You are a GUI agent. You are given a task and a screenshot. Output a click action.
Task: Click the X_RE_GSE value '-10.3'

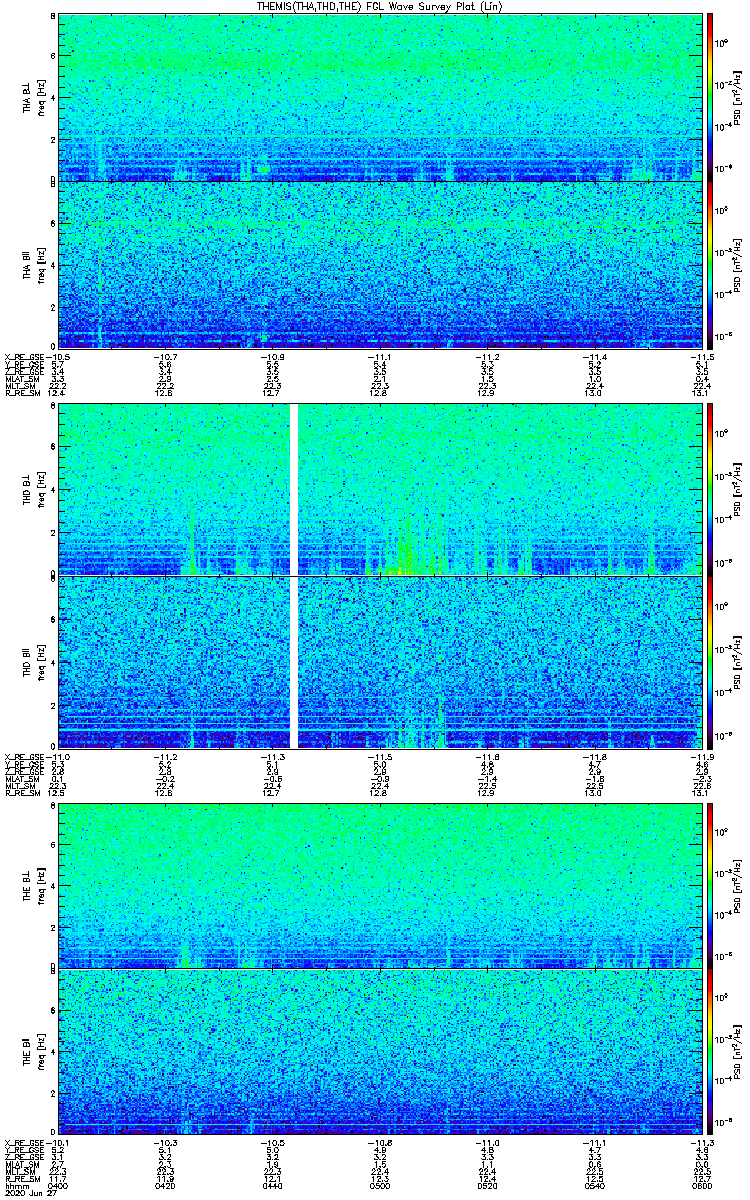[x=165, y=1144]
